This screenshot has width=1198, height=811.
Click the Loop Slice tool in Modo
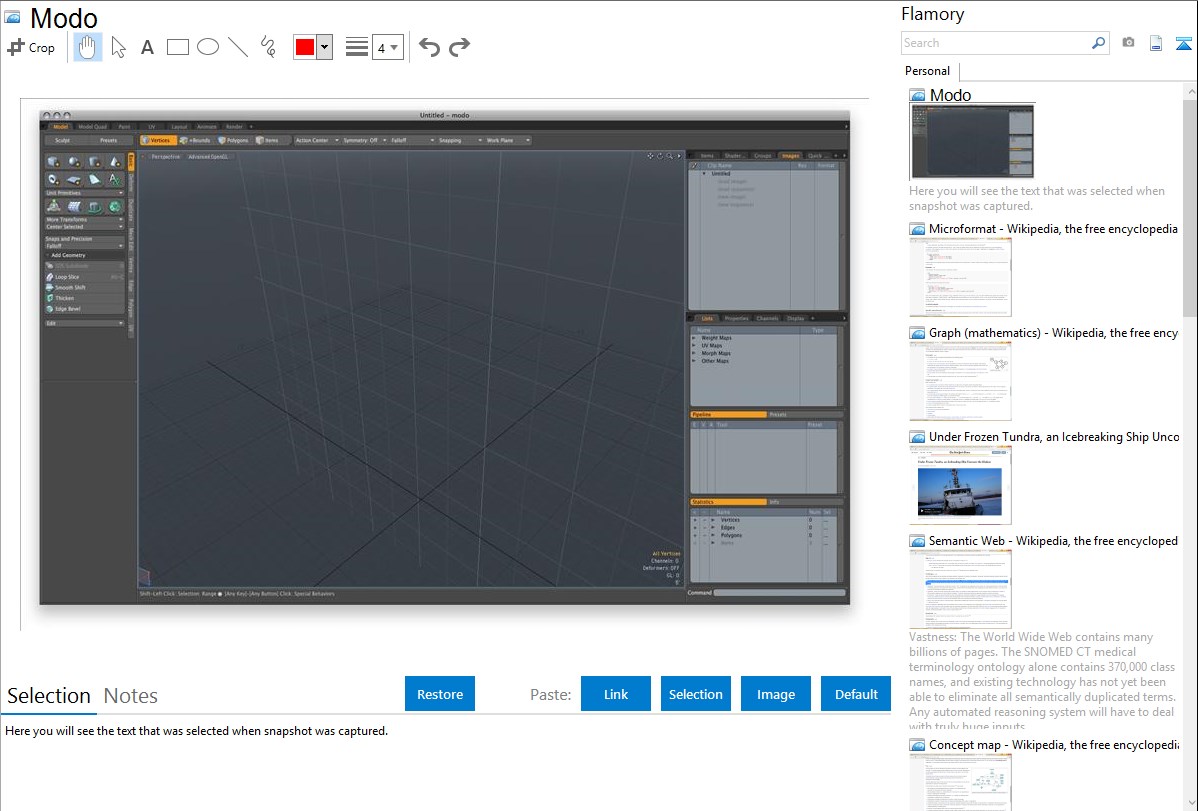[84, 277]
